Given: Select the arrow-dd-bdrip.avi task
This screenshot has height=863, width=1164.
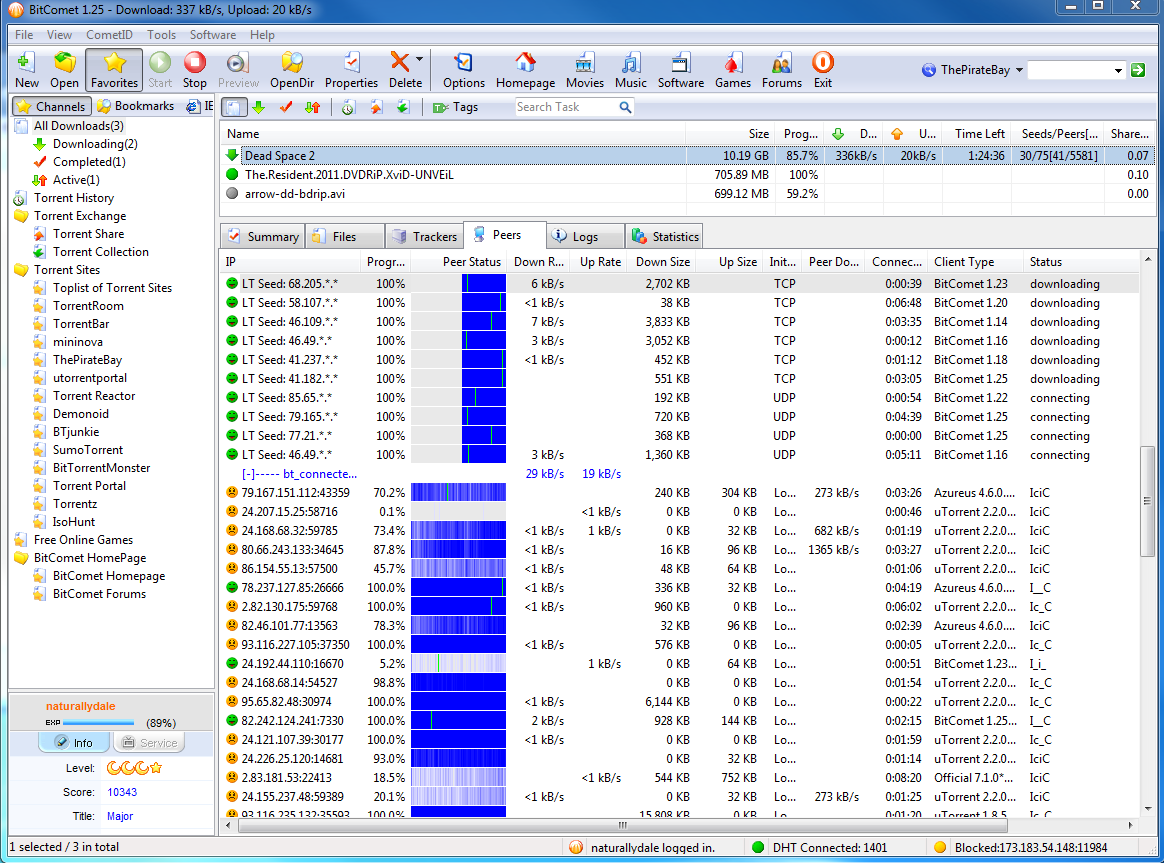Looking at the screenshot, I should click(687, 194).
